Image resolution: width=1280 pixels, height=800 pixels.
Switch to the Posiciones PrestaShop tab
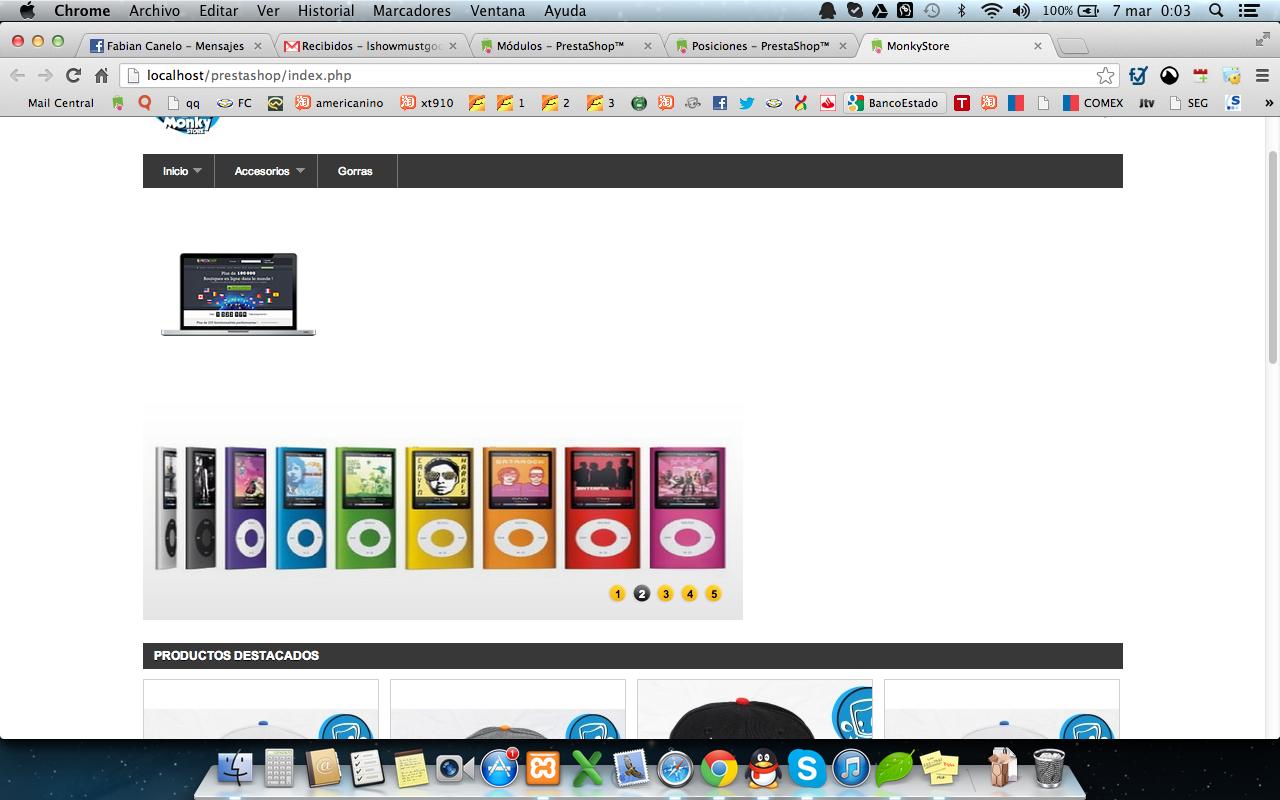[762, 46]
